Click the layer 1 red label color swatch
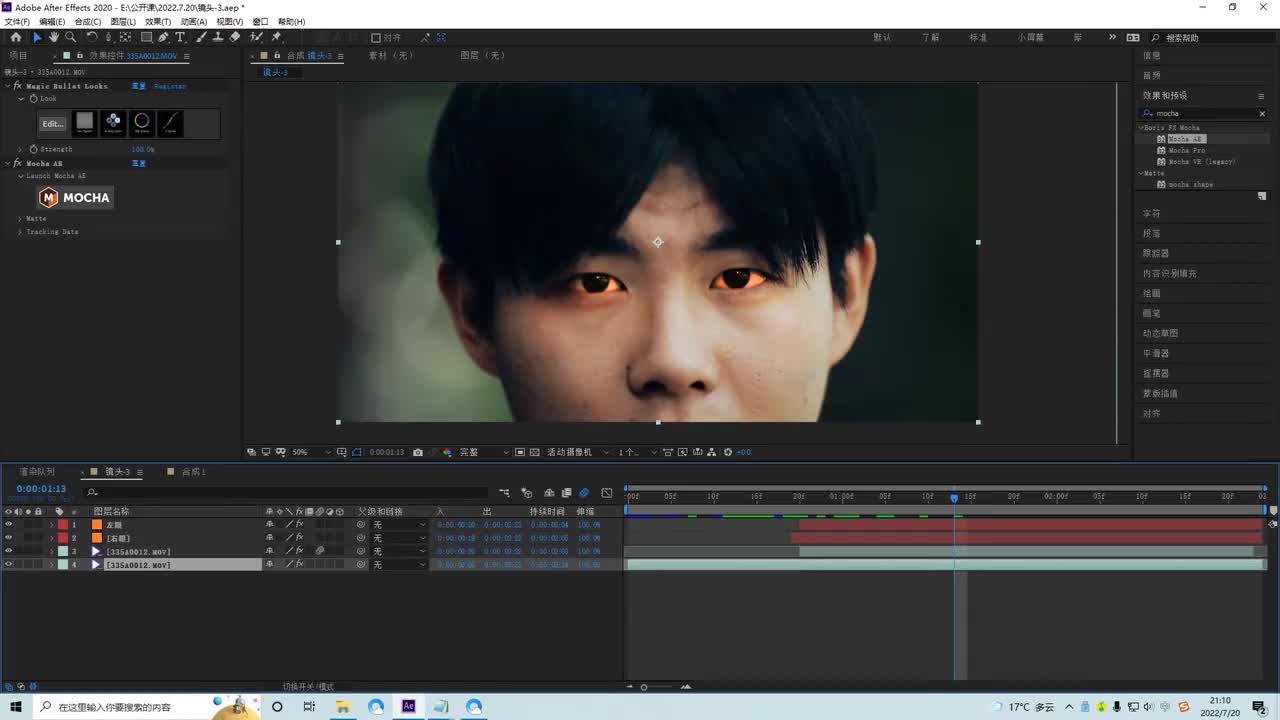The image size is (1280, 720). point(63,524)
